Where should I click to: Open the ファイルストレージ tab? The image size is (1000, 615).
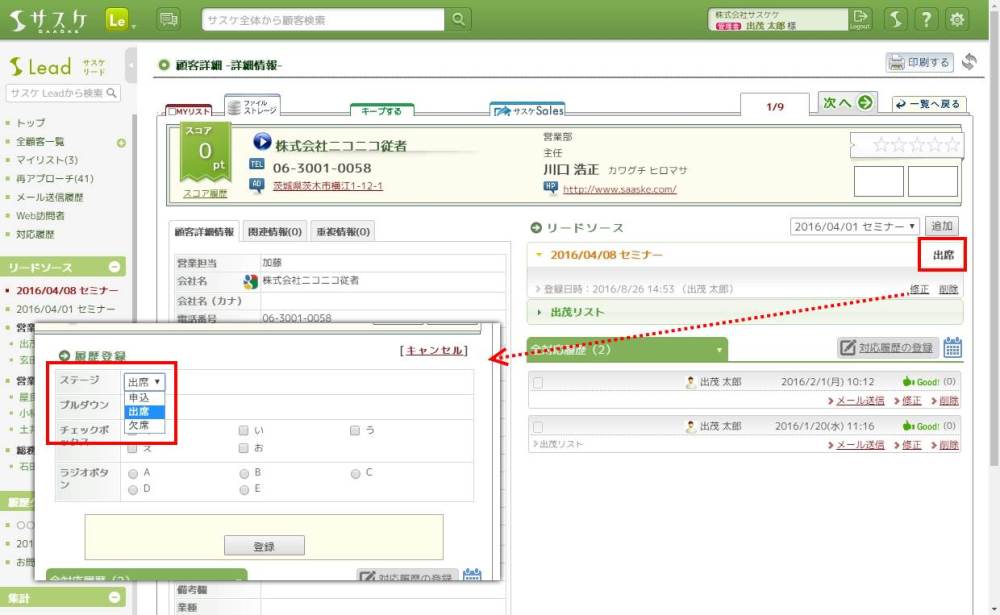click(x=253, y=106)
